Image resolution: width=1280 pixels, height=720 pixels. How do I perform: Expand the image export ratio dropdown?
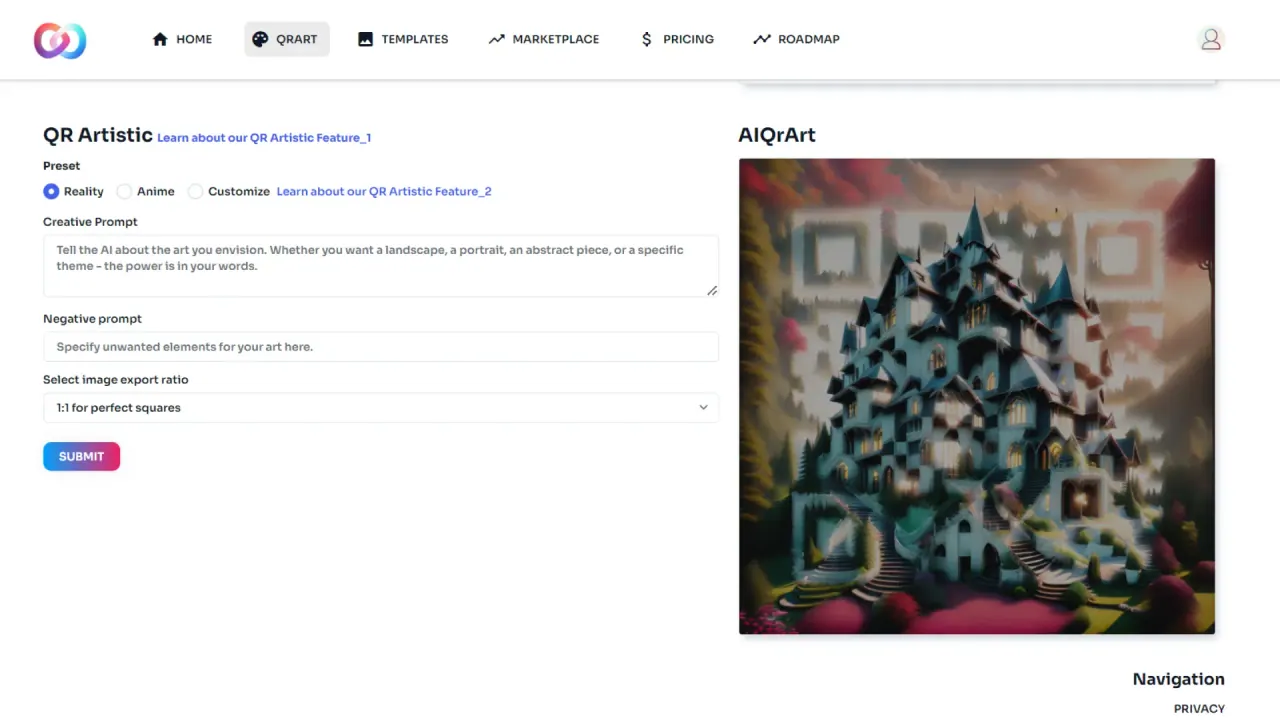point(381,408)
